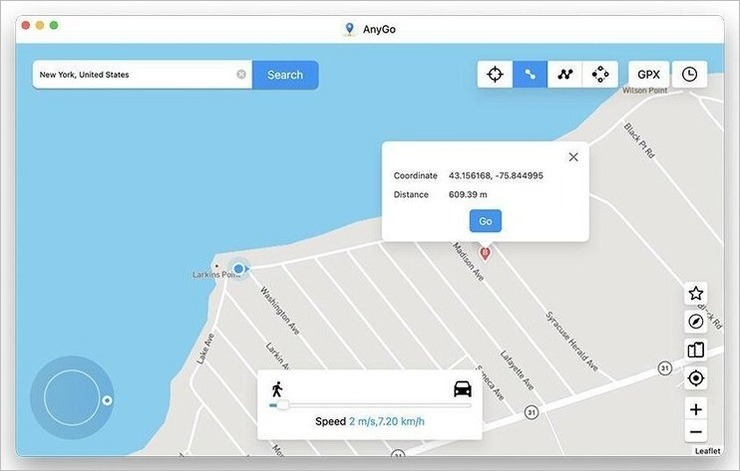
Task: Click the red destination pin marker
Action: tap(485, 253)
